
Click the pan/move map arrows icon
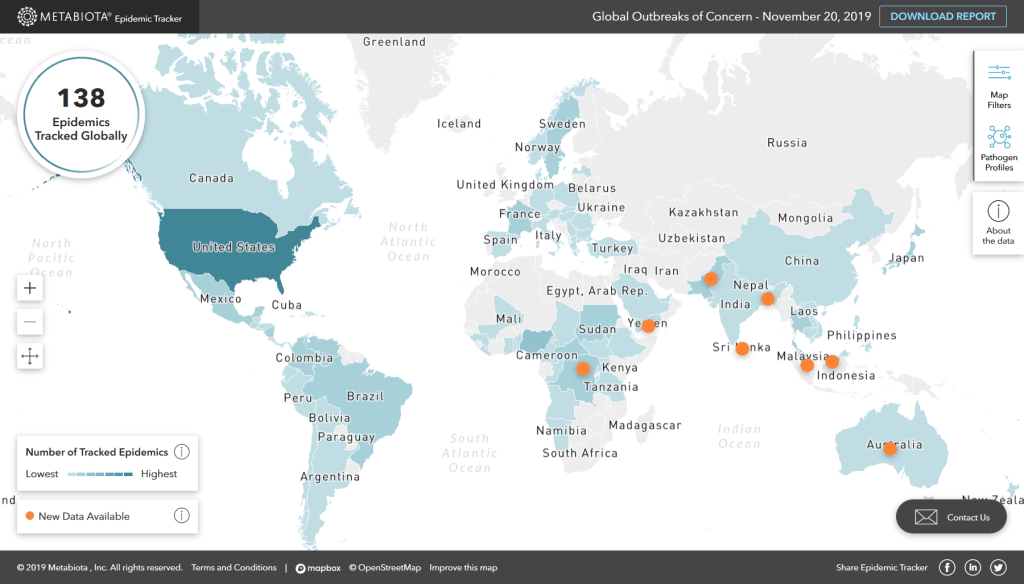pyautogui.click(x=30, y=356)
